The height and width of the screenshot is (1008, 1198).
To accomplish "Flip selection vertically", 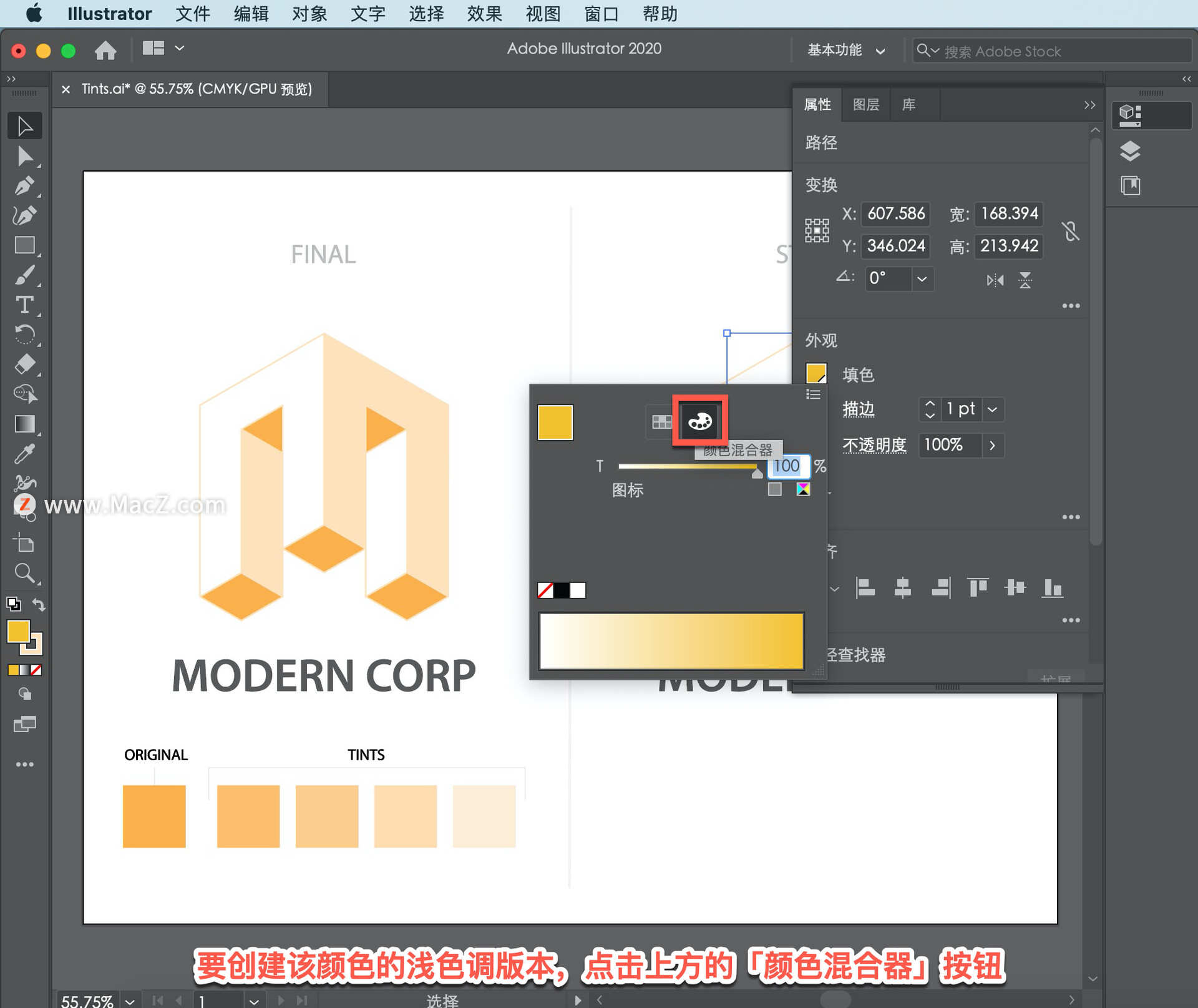I will point(1025,280).
